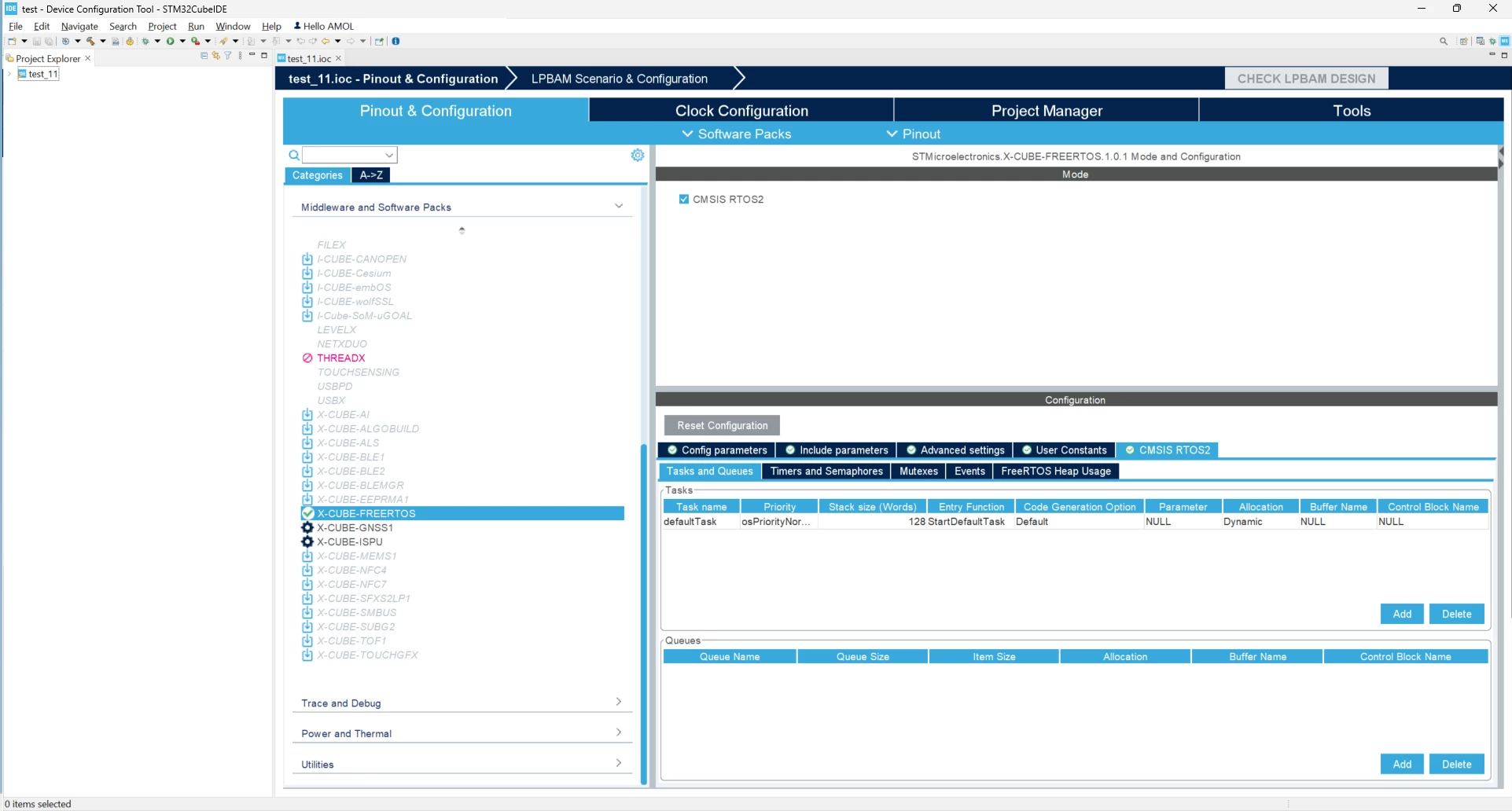Open the Config parameters tab
Image resolution: width=1512 pixels, height=811 pixels.
pos(717,450)
